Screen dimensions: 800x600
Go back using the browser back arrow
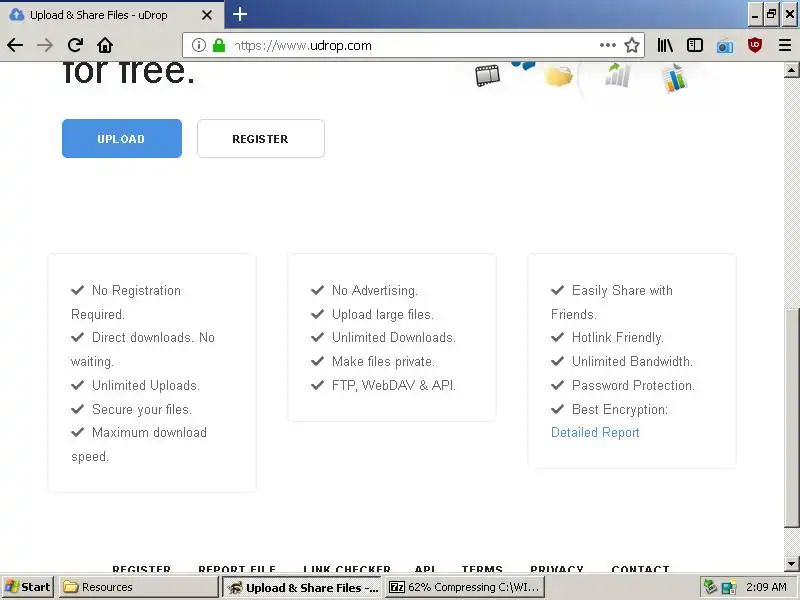click(x=15, y=45)
